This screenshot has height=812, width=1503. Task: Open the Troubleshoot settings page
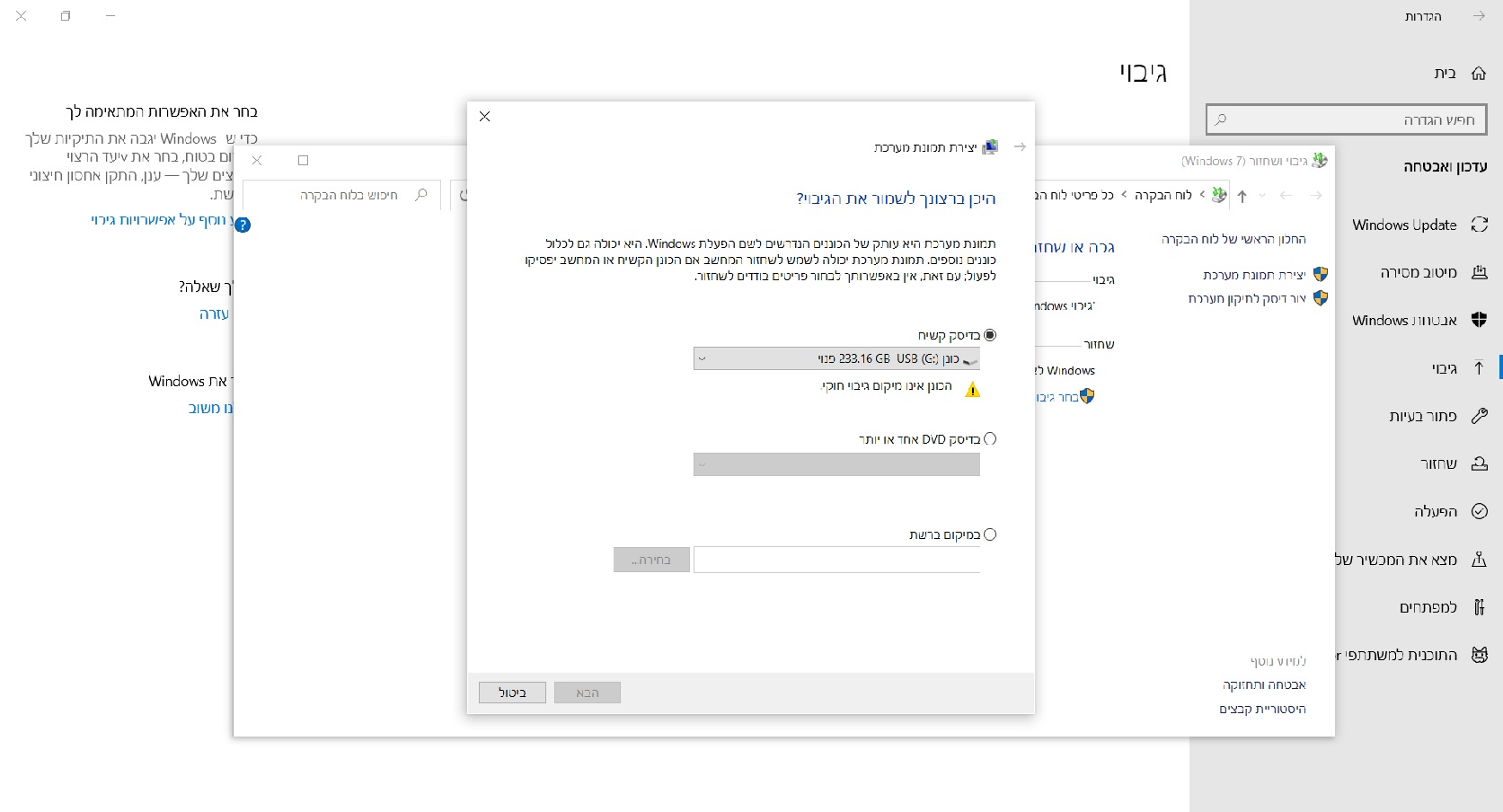1423,416
